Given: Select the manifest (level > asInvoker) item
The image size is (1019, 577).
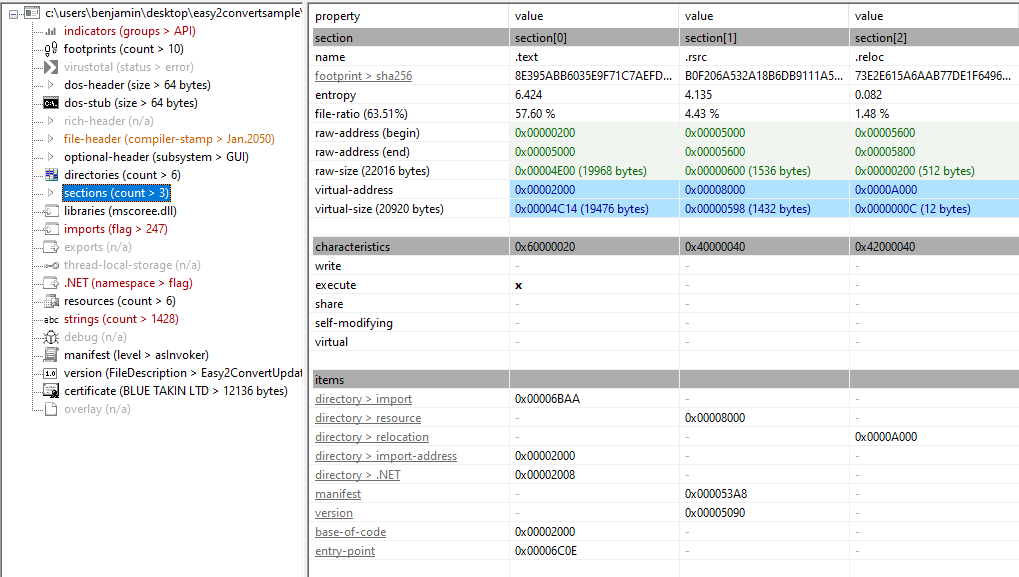Looking at the screenshot, I should point(136,355).
